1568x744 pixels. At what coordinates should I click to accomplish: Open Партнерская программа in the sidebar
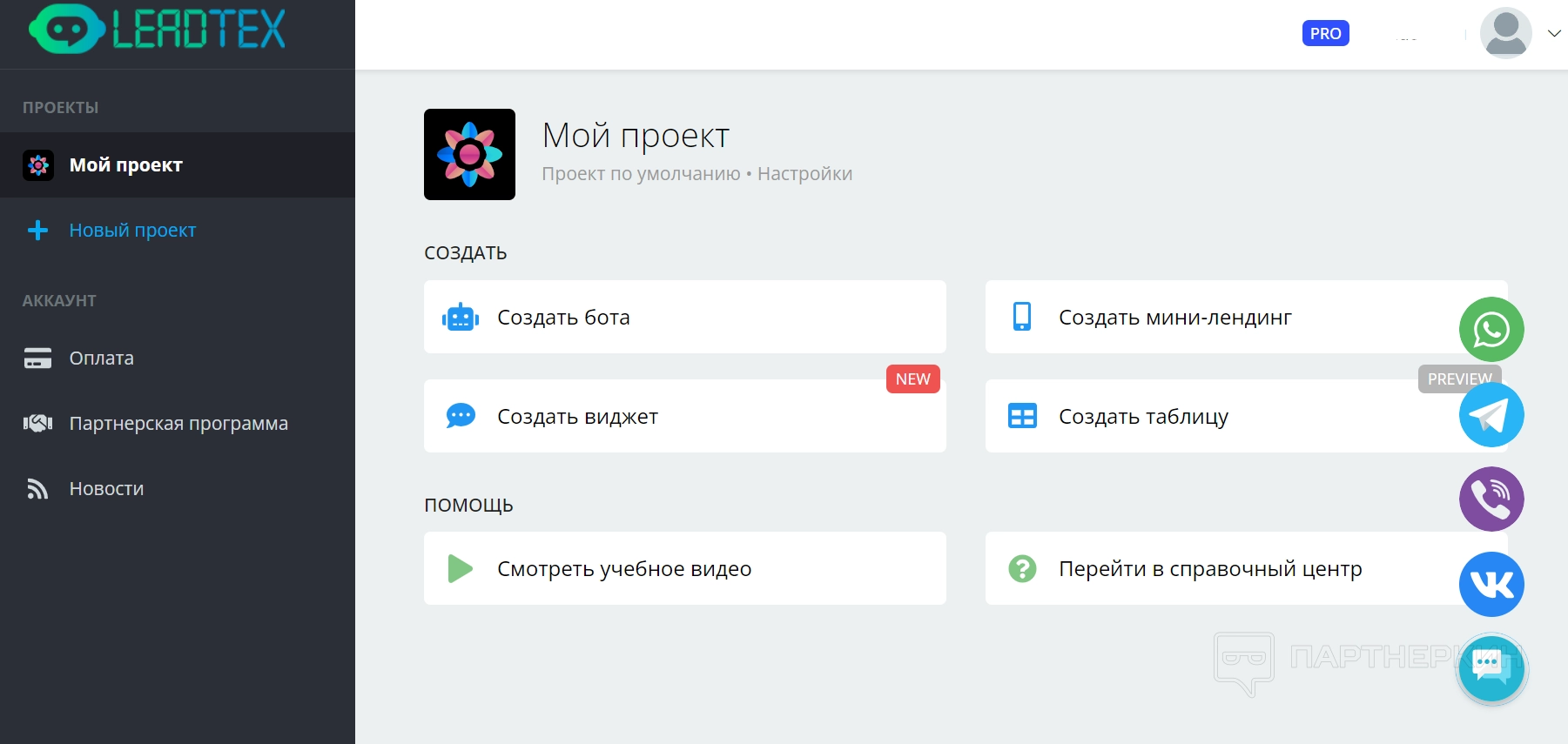(x=178, y=424)
